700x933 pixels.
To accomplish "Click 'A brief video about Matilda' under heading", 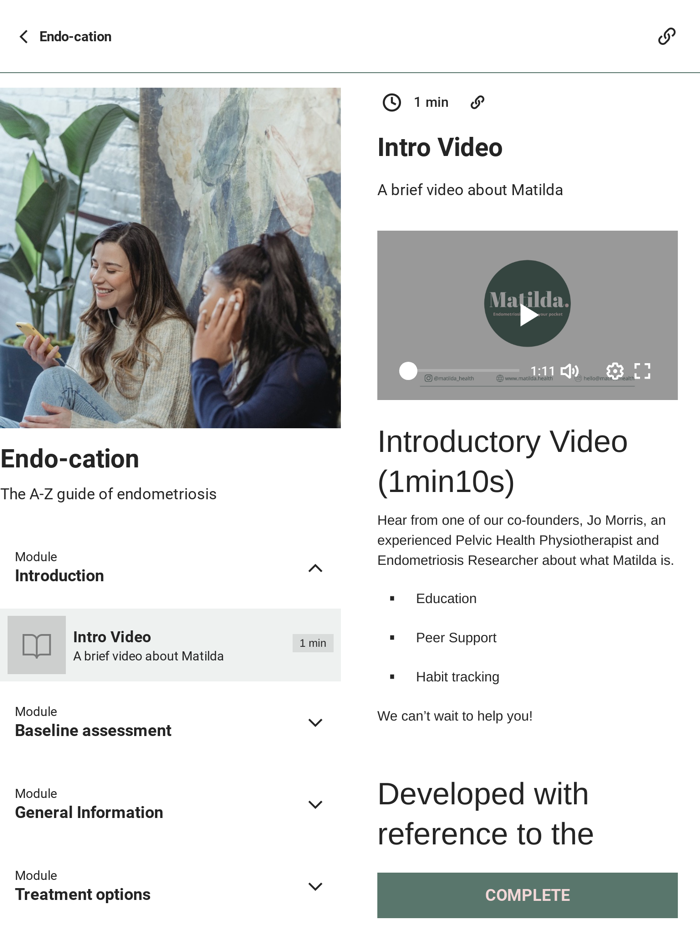I will click(x=470, y=190).
